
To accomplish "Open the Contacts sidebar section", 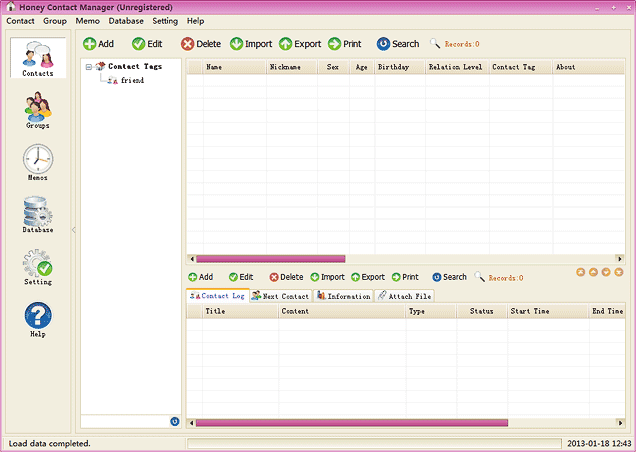I will (x=38, y=58).
